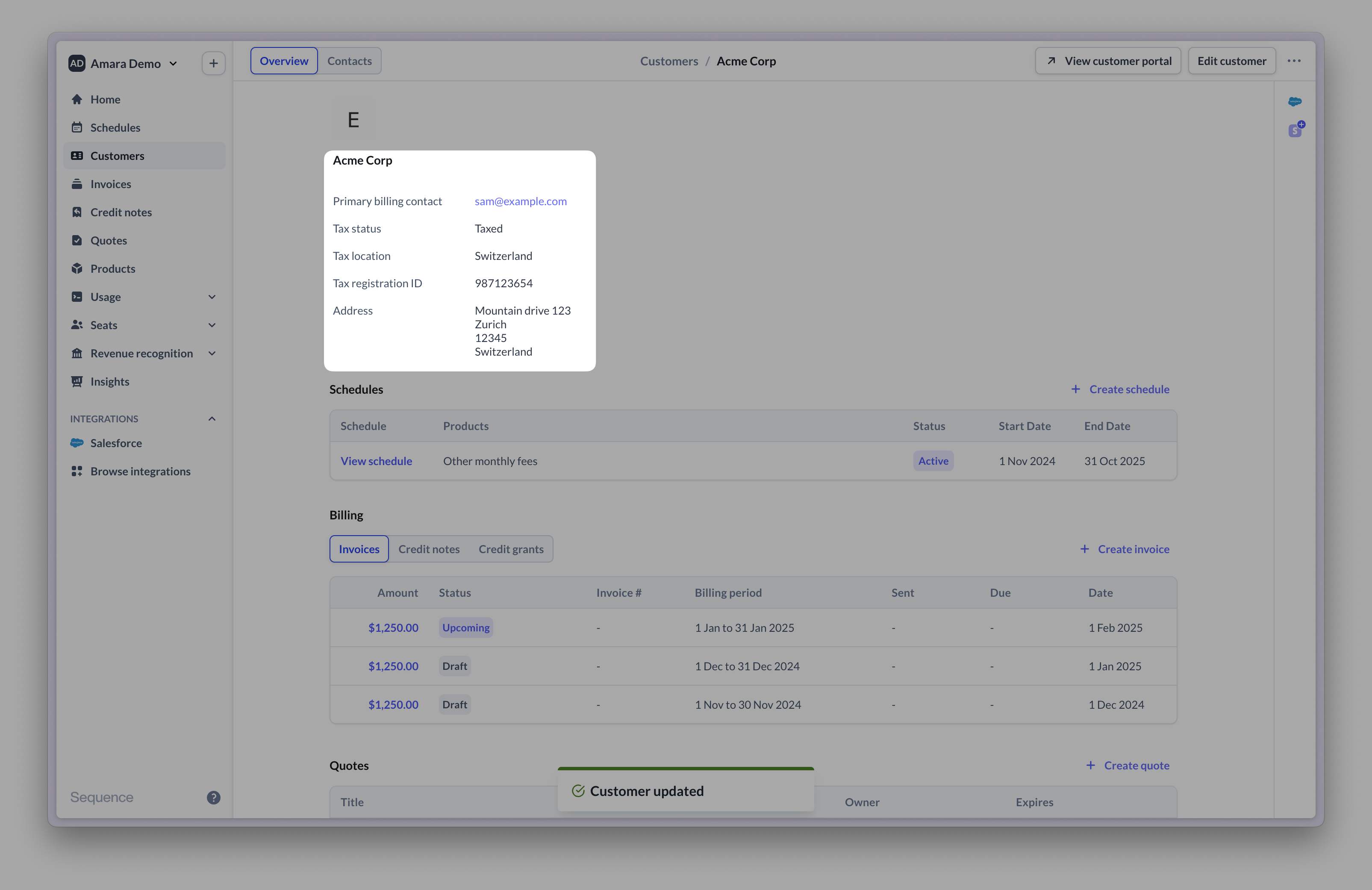Click the Edit customer button
1372x890 pixels.
point(1231,61)
